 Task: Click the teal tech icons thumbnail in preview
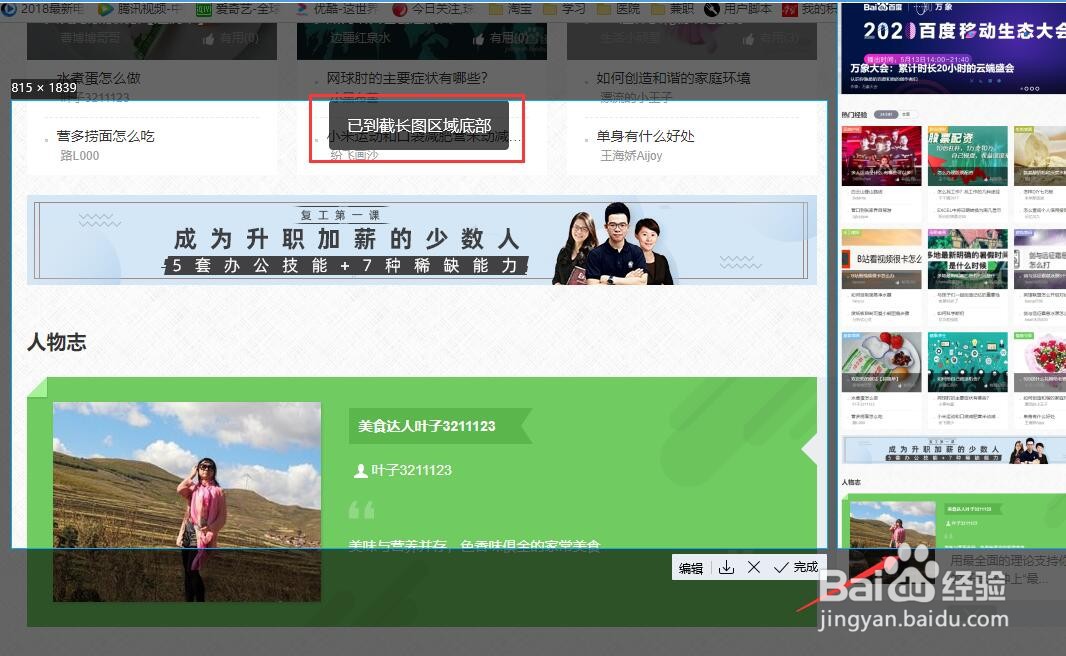click(x=967, y=362)
